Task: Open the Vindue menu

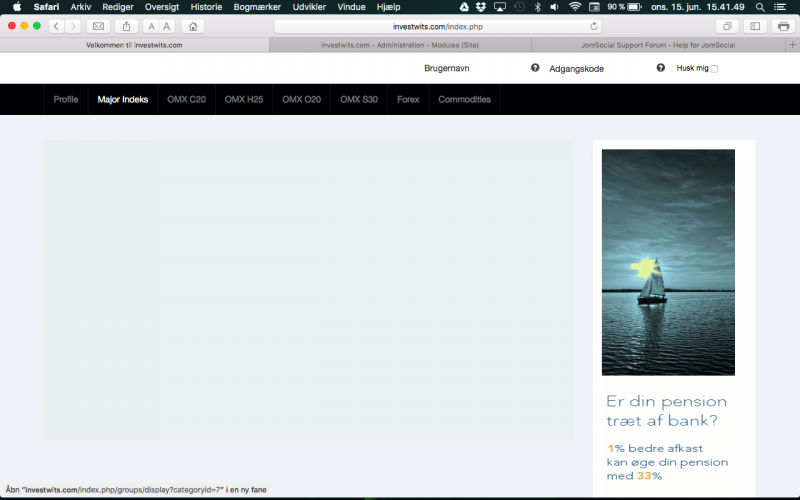Action: pos(351,7)
